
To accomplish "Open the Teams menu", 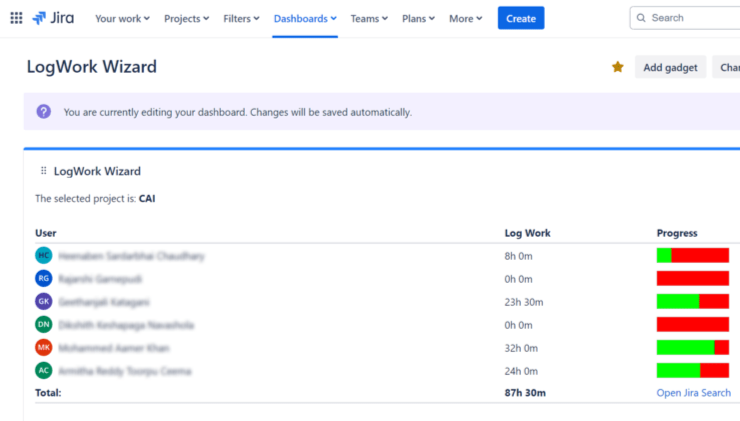I will pyautogui.click(x=370, y=18).
